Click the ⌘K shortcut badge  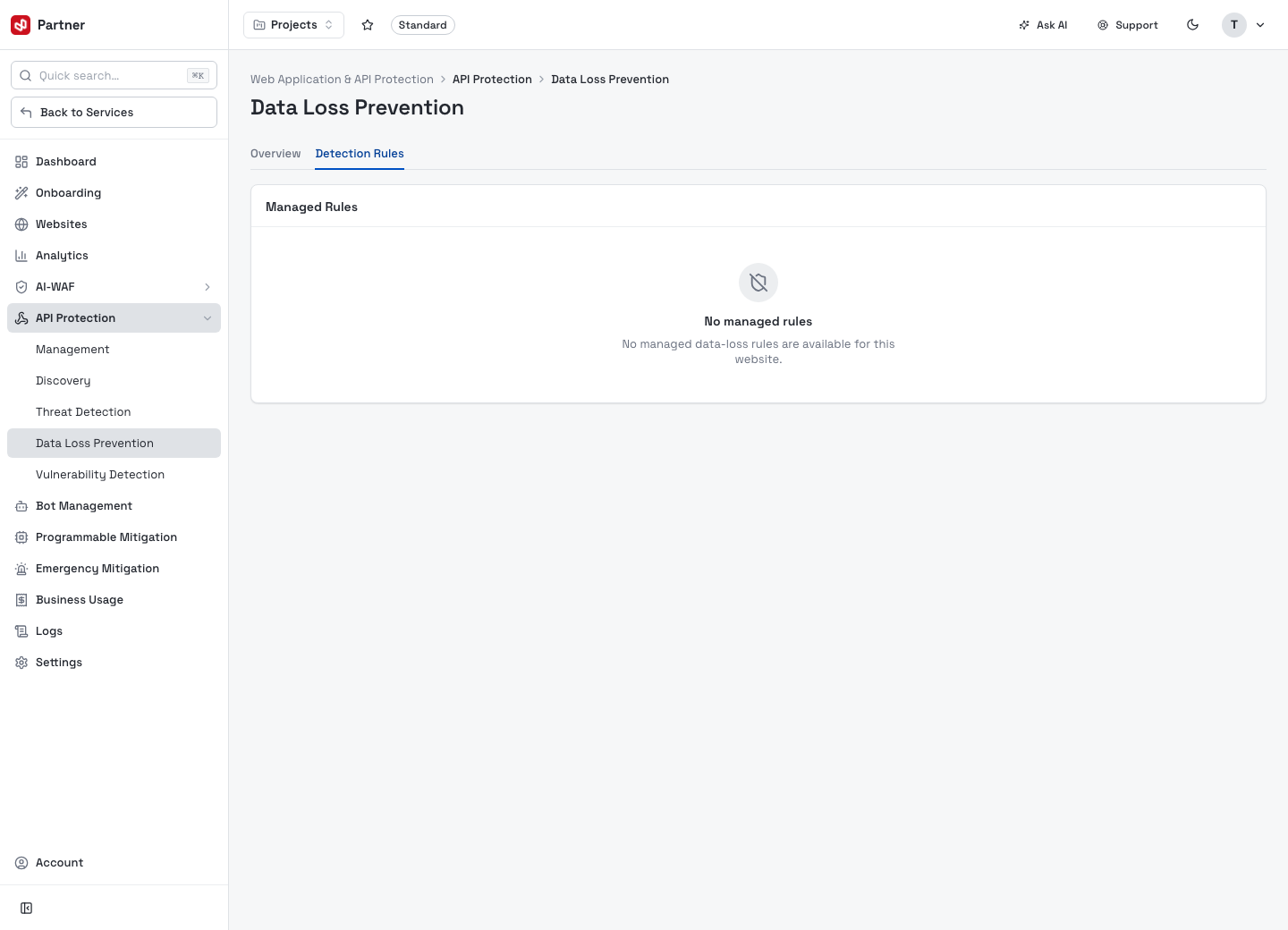point(198,76)
